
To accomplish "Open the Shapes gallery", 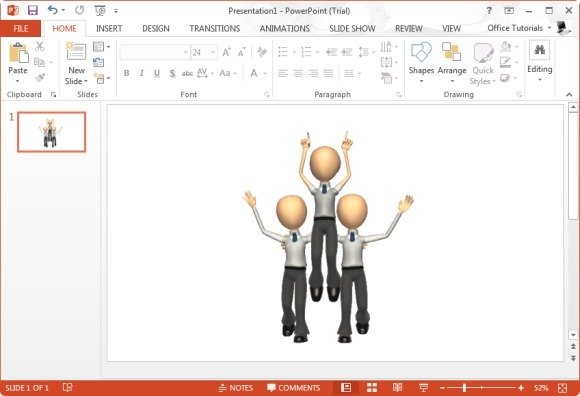I will [x=421, y=62].
